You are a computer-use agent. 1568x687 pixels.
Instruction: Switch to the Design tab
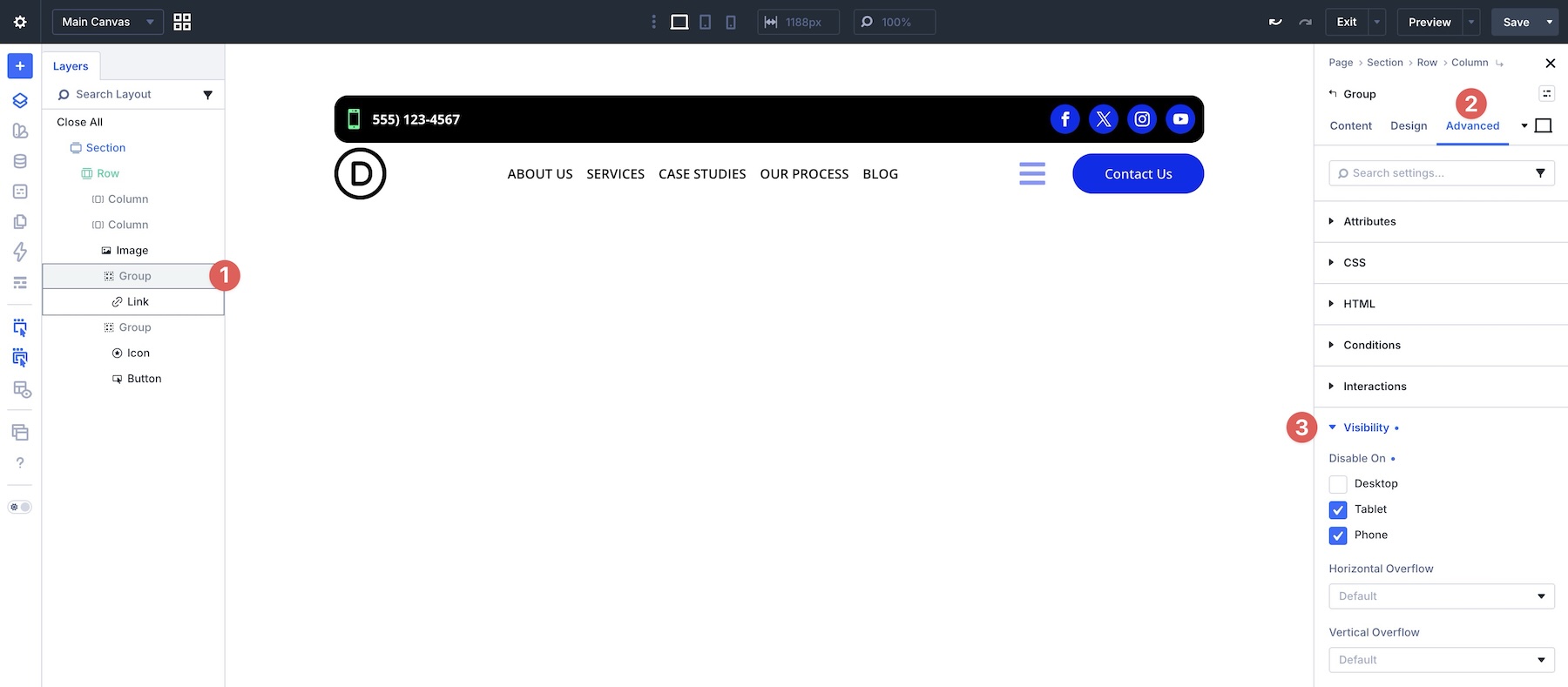[1409, 125]
